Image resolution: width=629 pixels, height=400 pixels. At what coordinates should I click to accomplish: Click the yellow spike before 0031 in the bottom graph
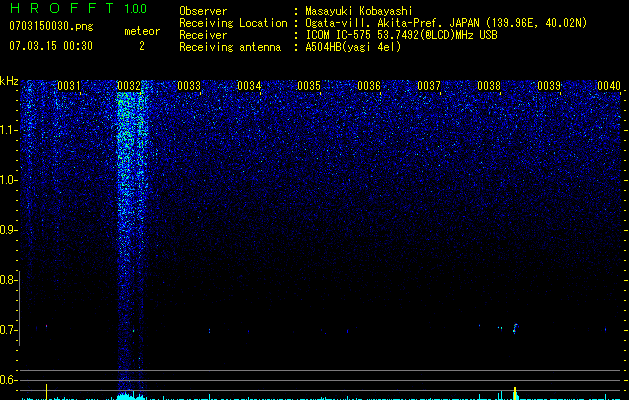47,392
